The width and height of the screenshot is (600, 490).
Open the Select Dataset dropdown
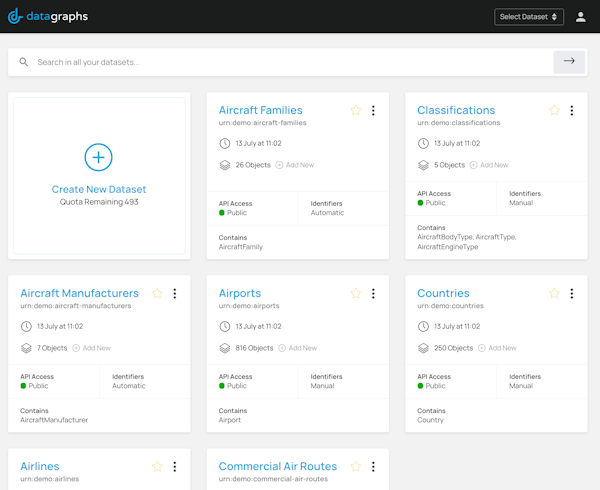tap(529, 17)
